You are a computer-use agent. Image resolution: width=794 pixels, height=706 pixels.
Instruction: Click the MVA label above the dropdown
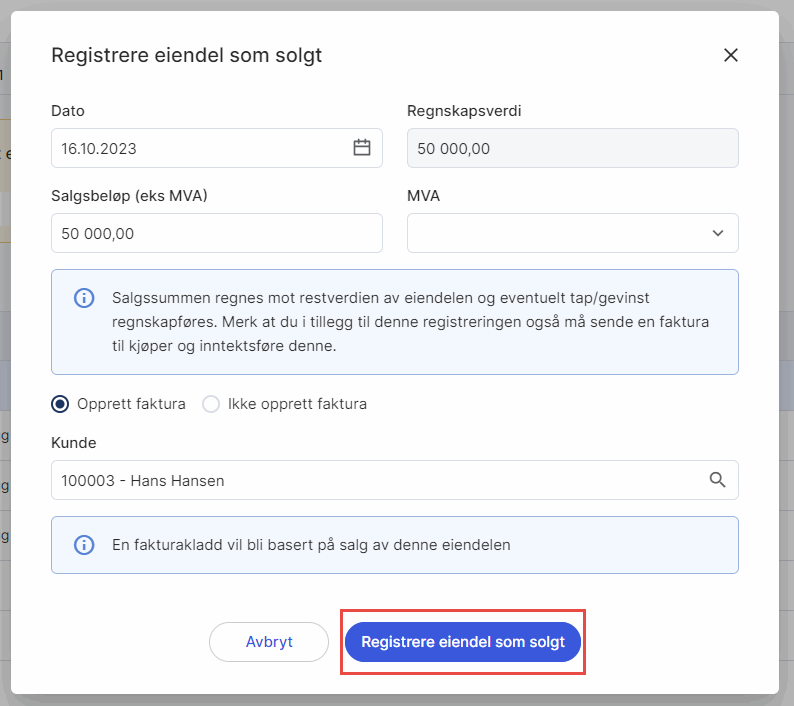(x=424, y=195)
